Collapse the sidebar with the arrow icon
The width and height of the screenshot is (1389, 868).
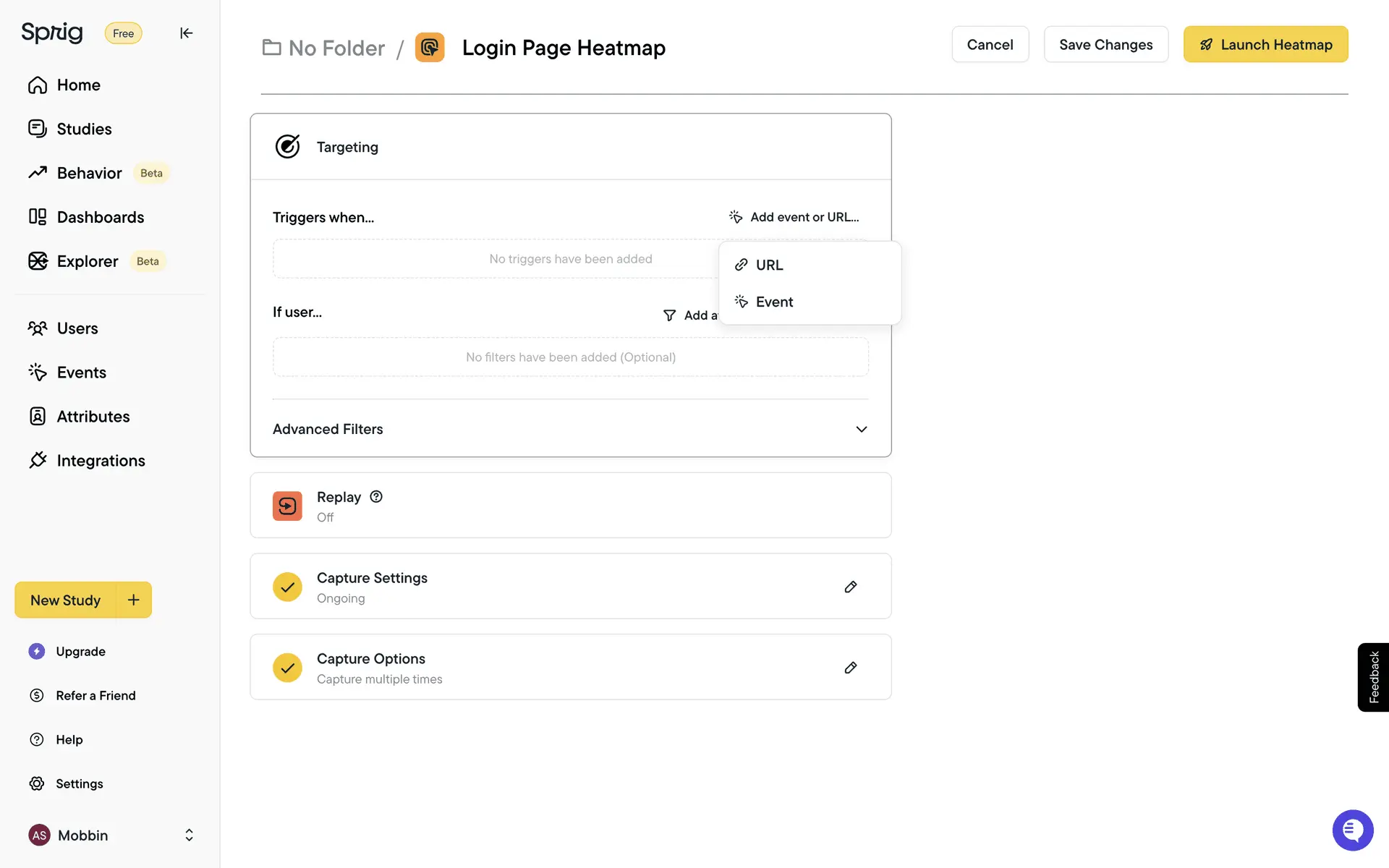click(186, 33)
